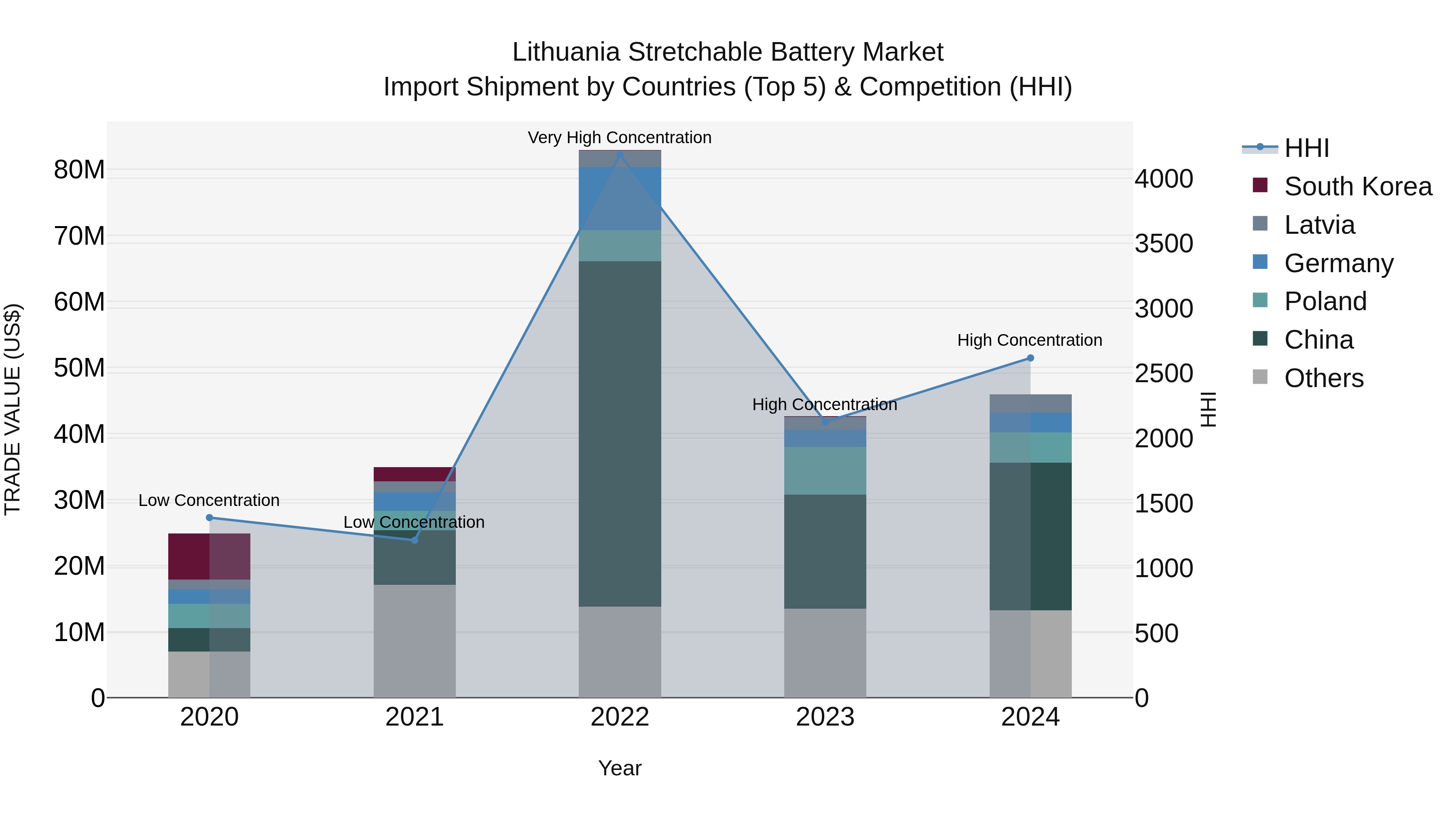Click the Others segment of the 2023 bar

tap(825, 653)
